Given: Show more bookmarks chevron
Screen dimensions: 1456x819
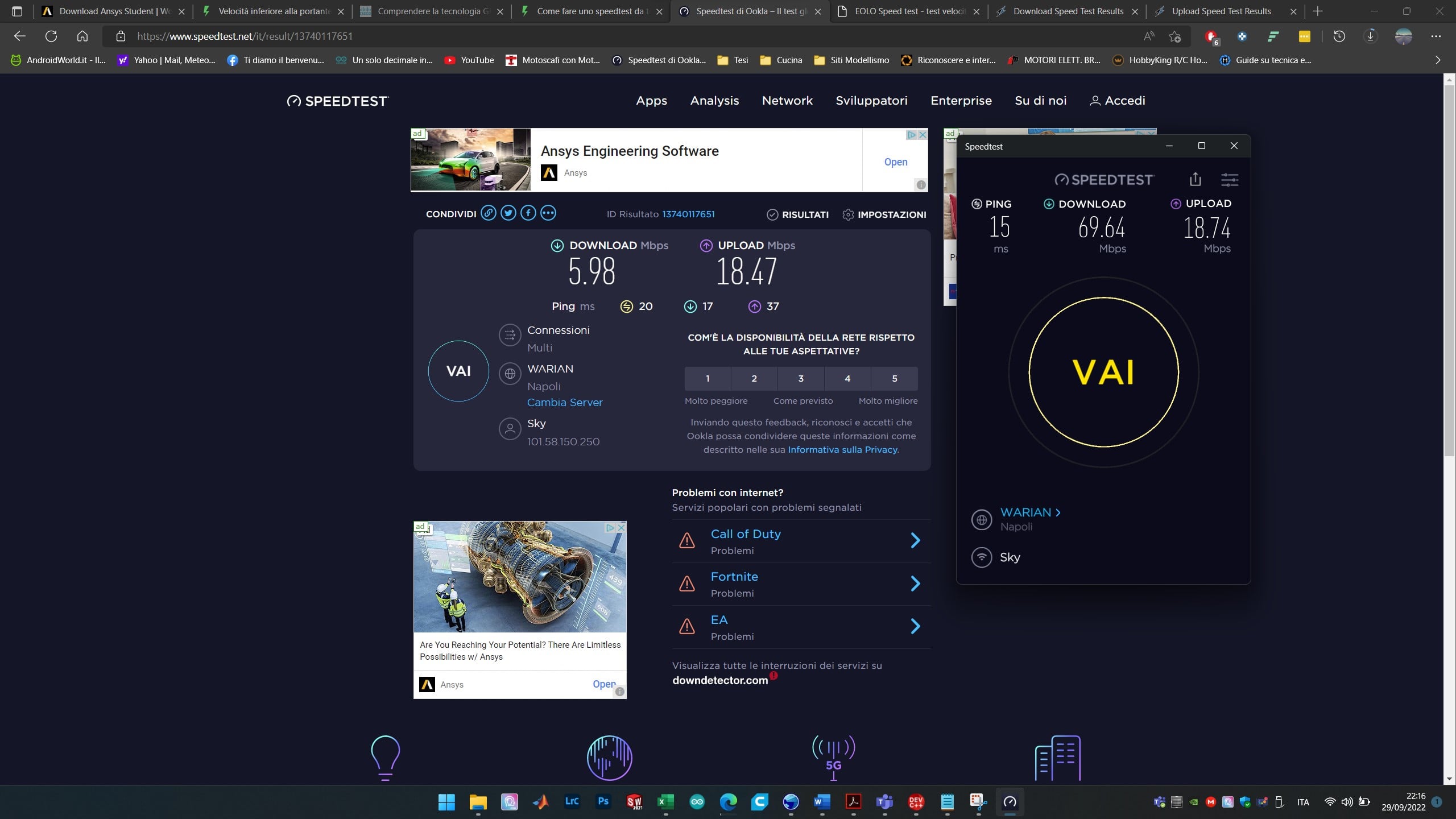Looking at the screenshot, I should coord(1438,60).
